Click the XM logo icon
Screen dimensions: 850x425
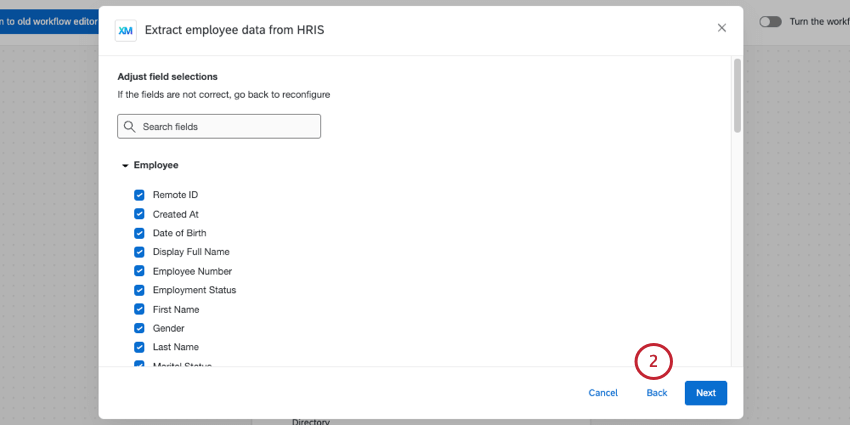coord(126,30)
